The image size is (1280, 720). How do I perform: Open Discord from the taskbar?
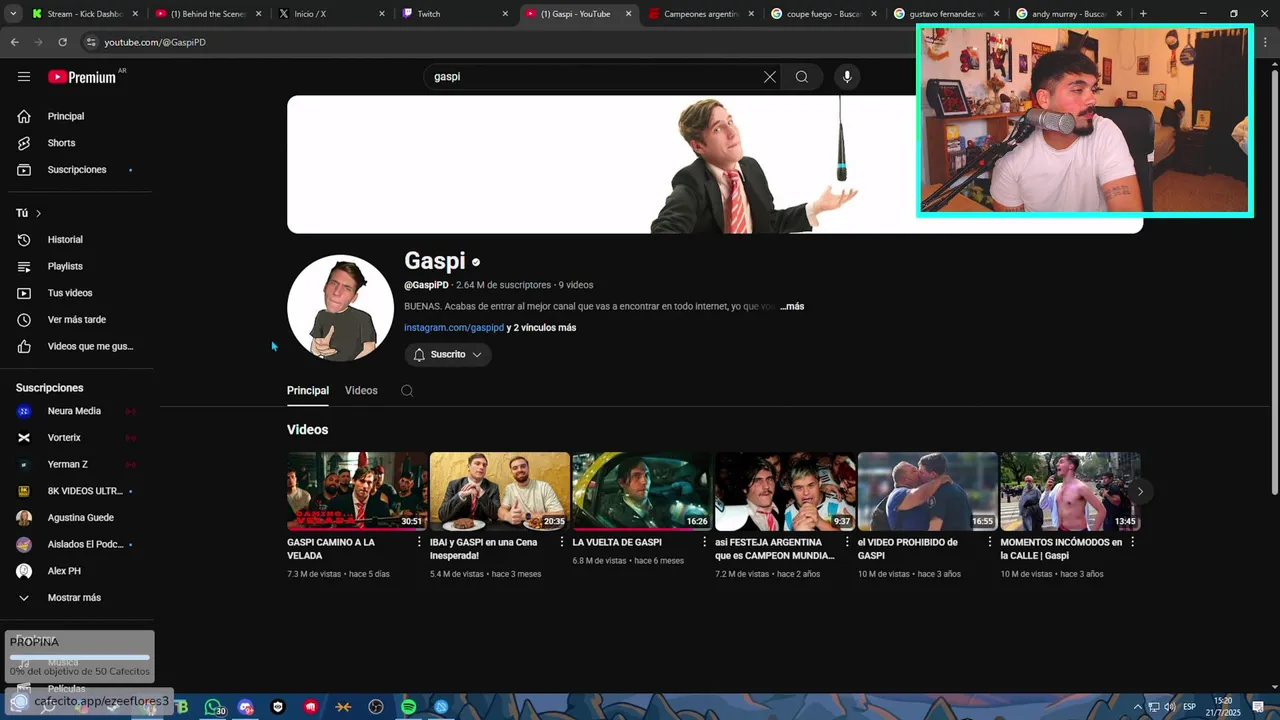246,707
